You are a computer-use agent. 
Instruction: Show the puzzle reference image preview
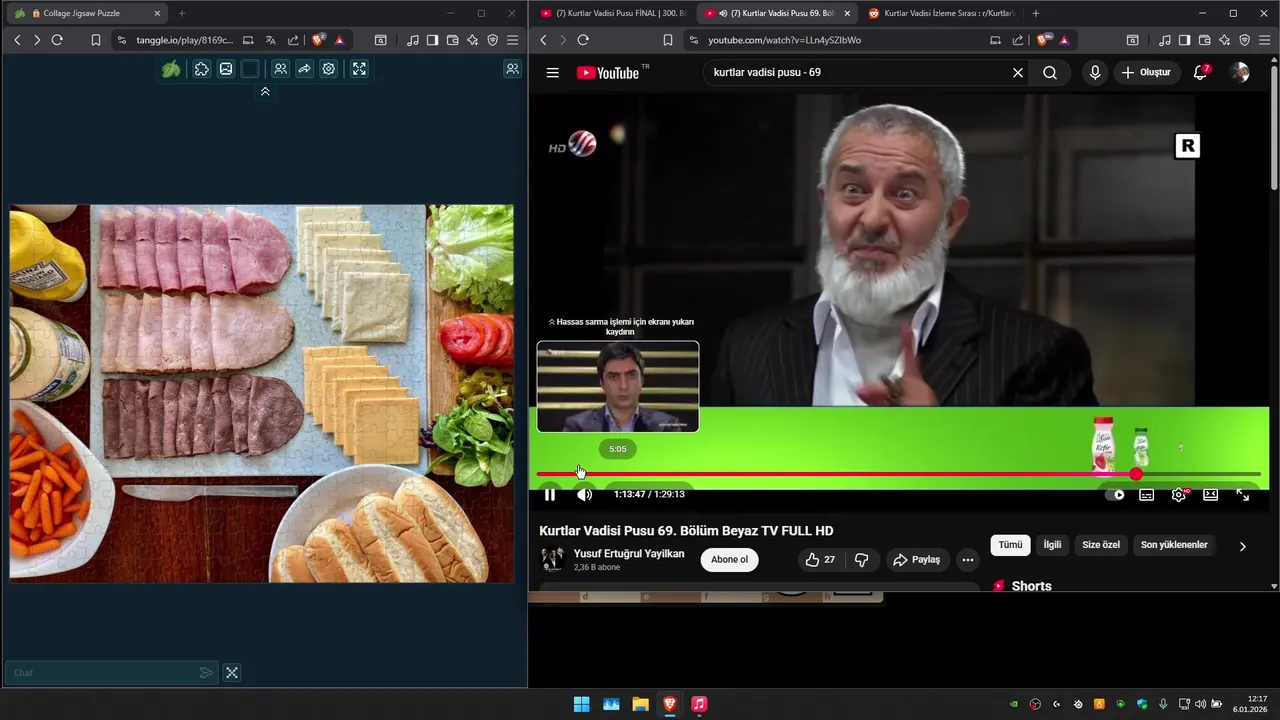coord(226,69)
